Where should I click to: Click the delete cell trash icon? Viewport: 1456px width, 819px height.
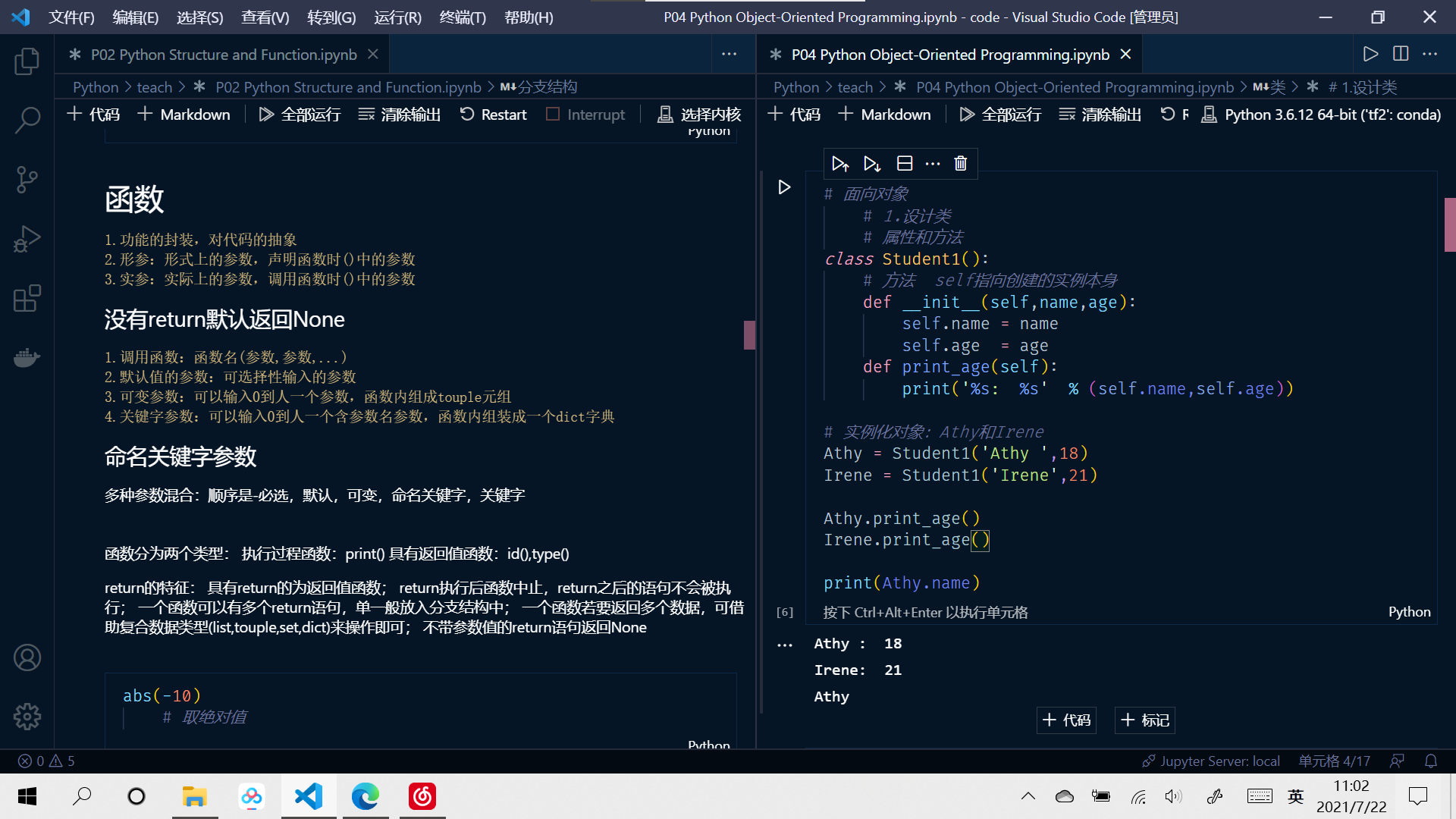click(x=960, y=164)
